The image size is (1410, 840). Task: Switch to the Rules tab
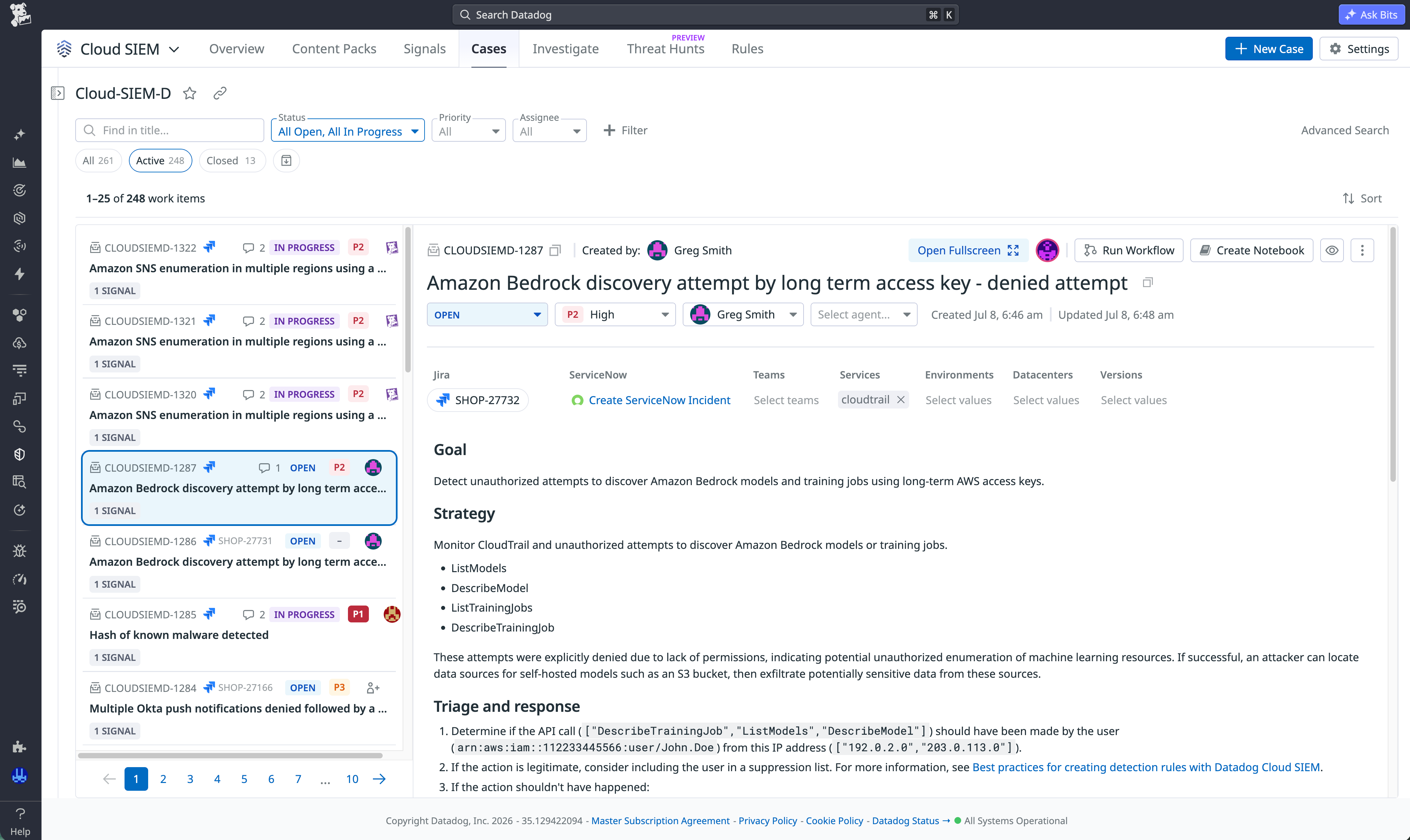click(x=748, y=49)
